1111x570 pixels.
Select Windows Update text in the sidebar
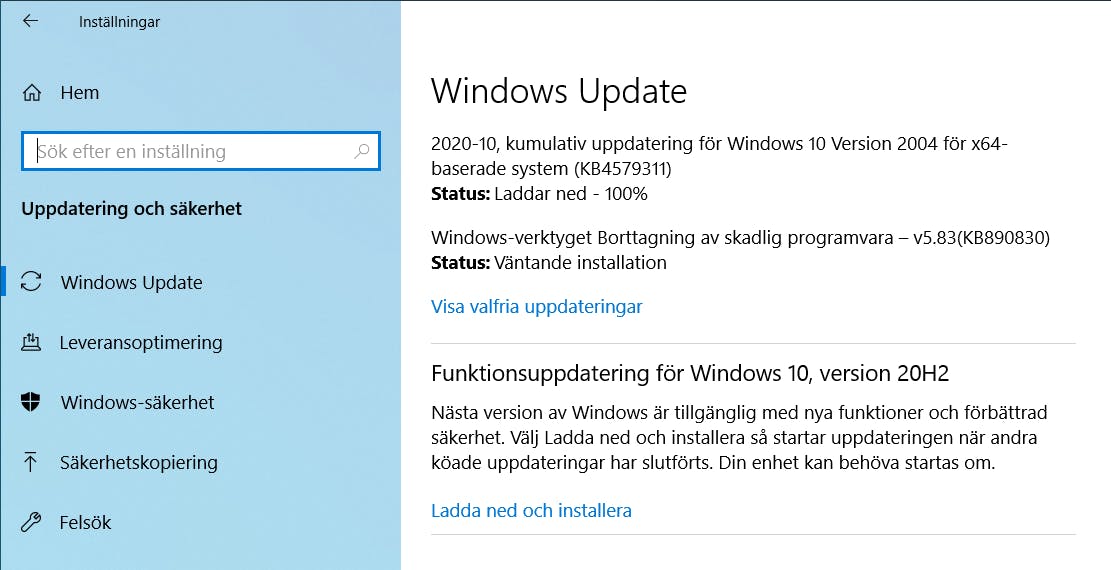132,283
